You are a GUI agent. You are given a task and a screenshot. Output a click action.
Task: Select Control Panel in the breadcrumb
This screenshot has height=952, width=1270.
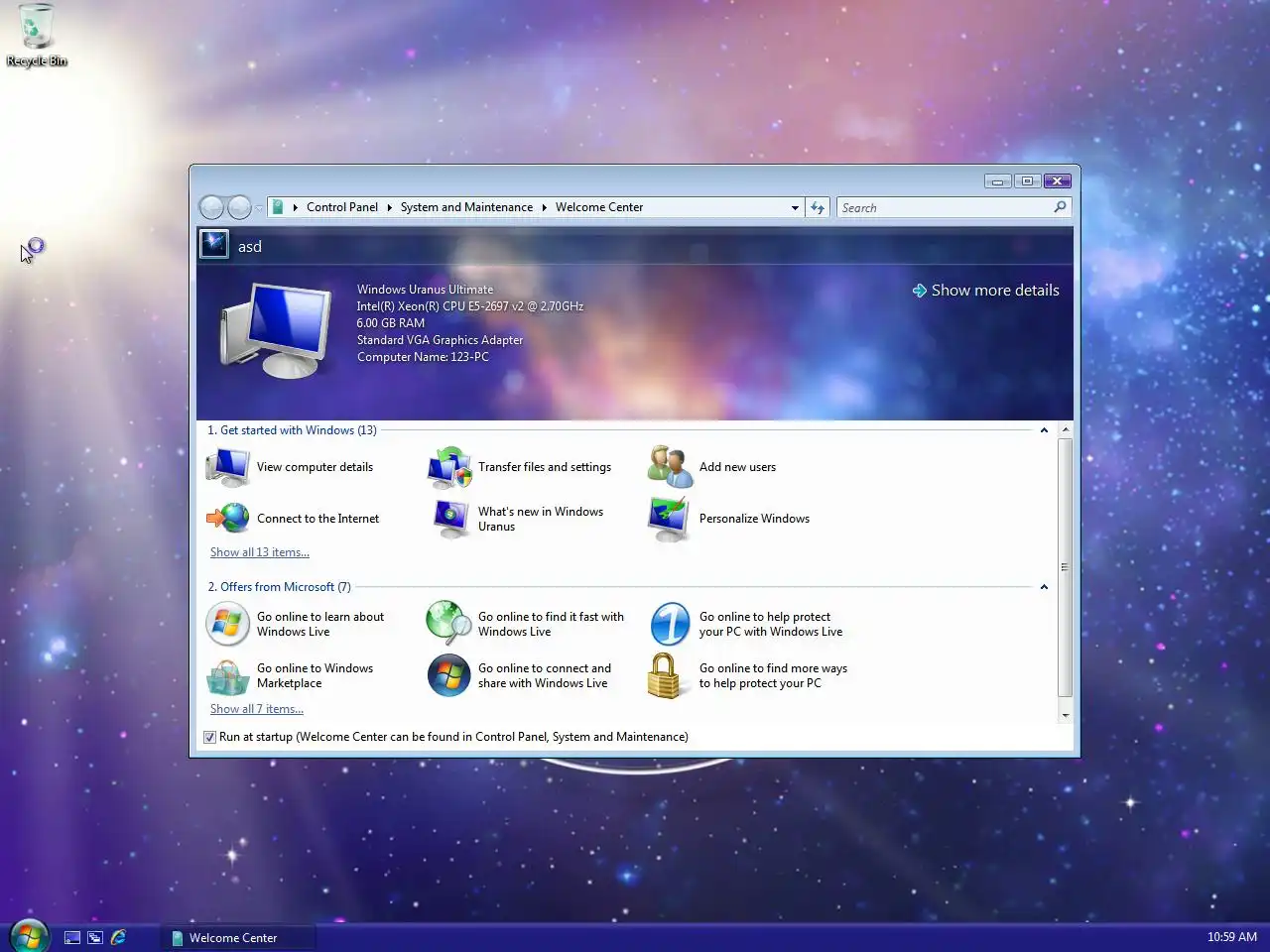pos(342,207)
